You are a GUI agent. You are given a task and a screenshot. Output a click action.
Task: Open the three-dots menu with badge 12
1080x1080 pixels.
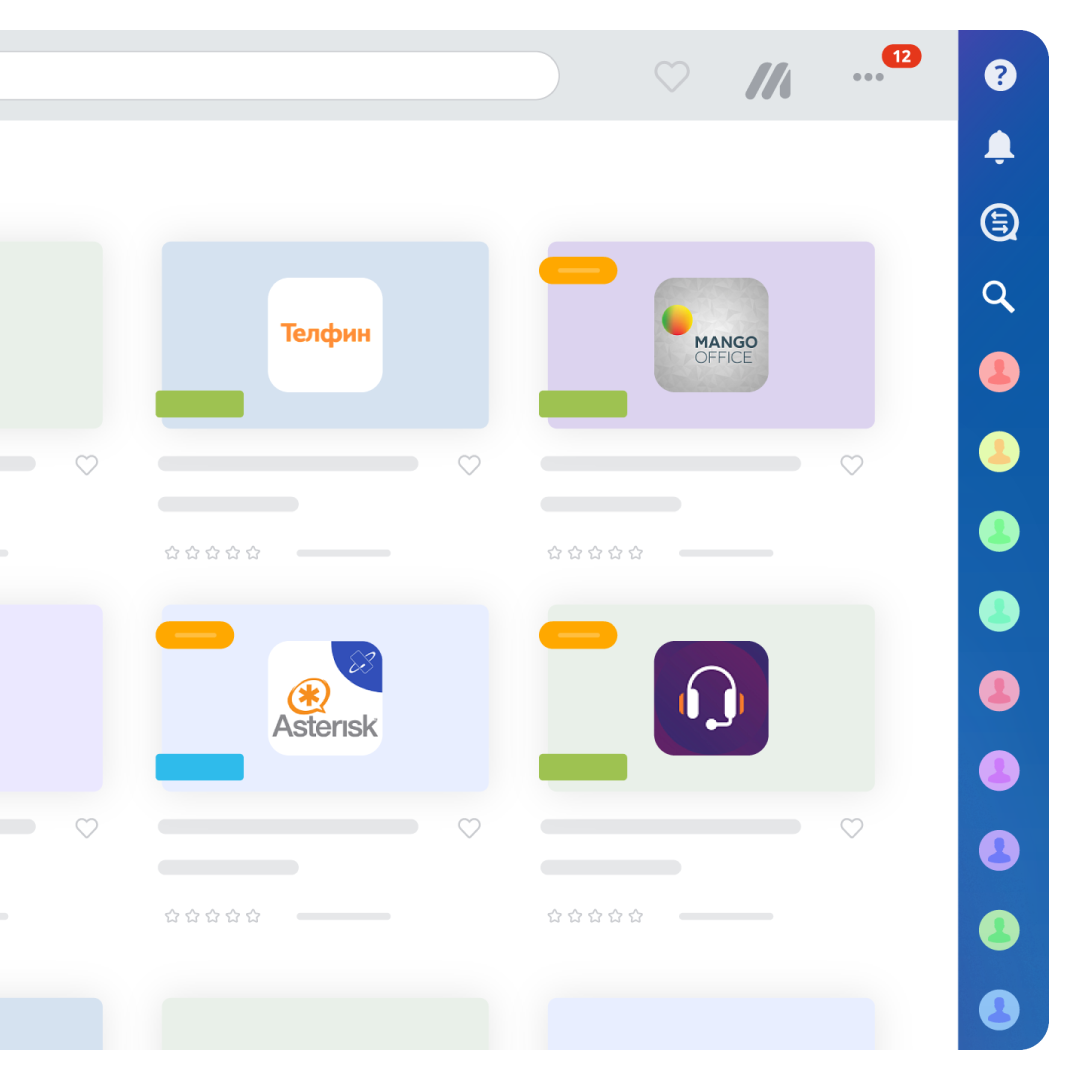(x=868, y=77)
